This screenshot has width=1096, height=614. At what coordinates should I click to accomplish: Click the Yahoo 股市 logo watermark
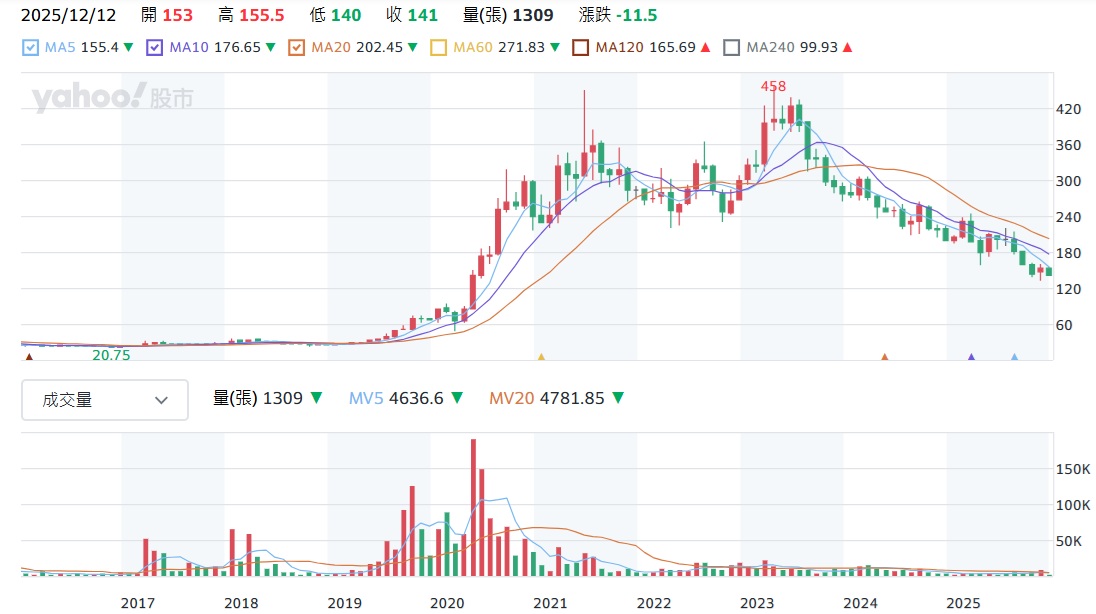(x=112, y=98)
